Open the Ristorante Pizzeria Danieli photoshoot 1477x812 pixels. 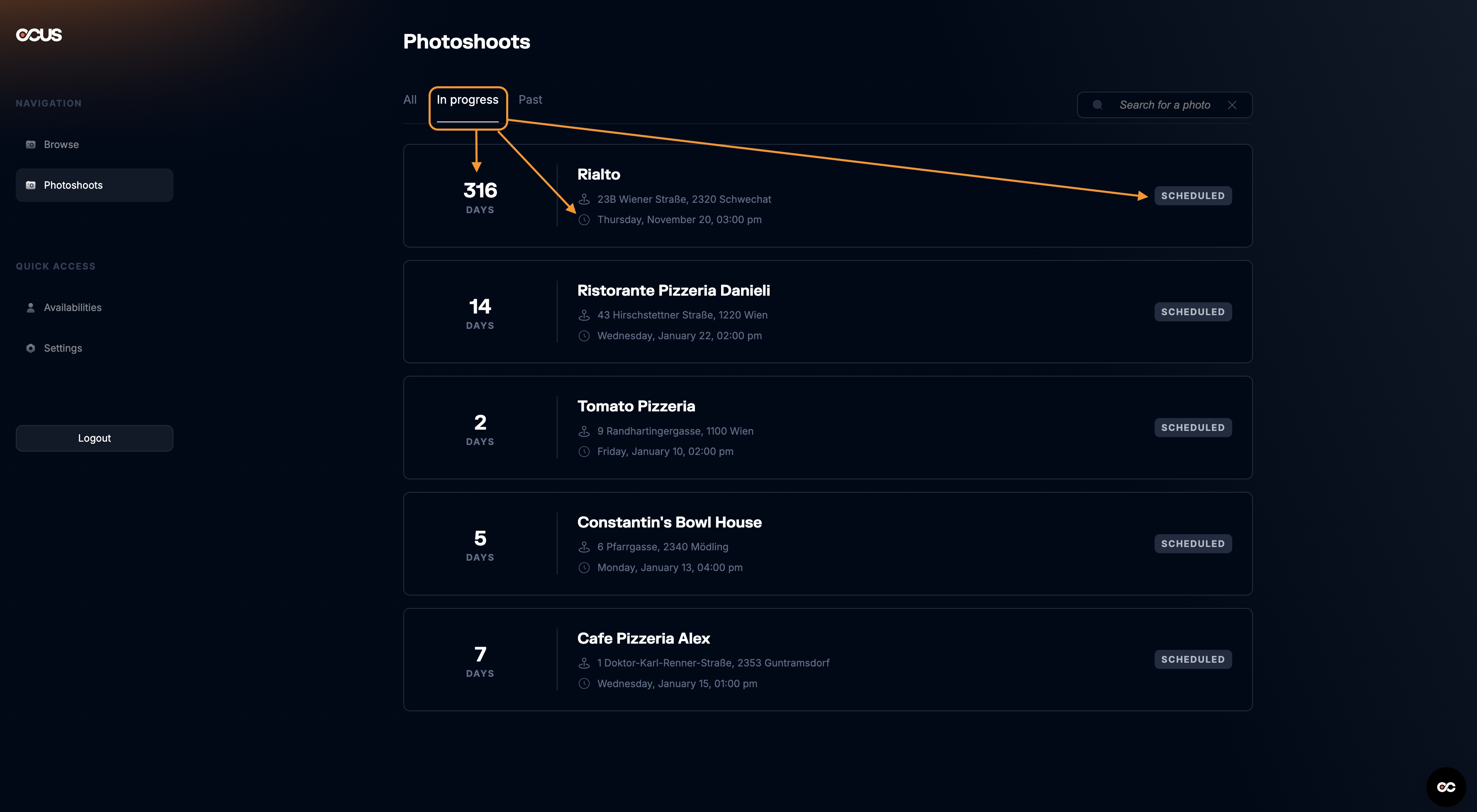tap(673, 291)
